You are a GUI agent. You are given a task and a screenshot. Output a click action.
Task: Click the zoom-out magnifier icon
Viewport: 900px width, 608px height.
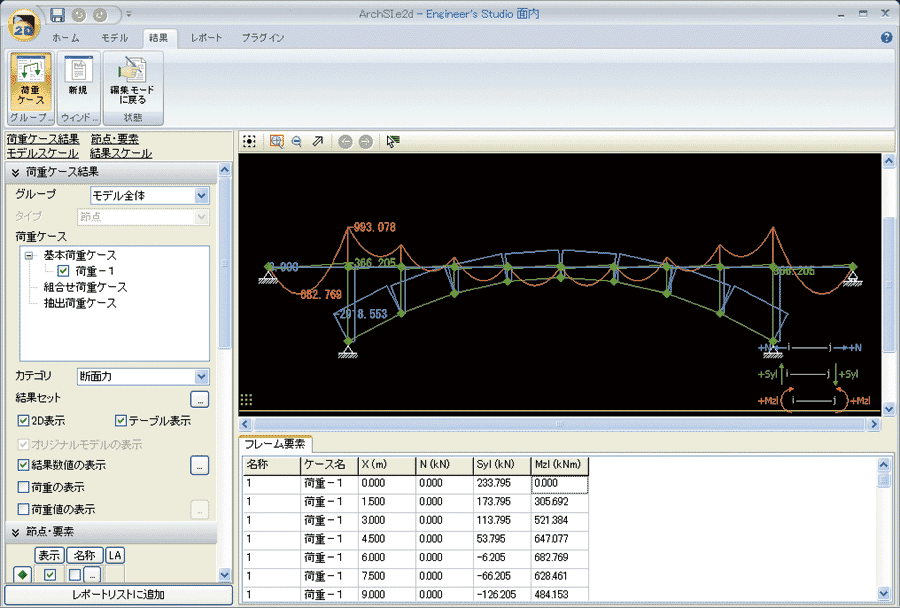coord(297,141)
